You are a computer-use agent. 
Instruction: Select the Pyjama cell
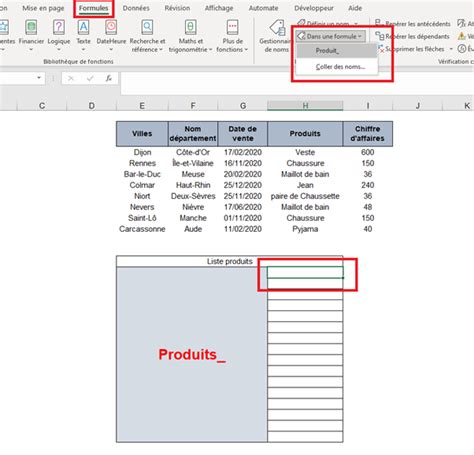305,229
